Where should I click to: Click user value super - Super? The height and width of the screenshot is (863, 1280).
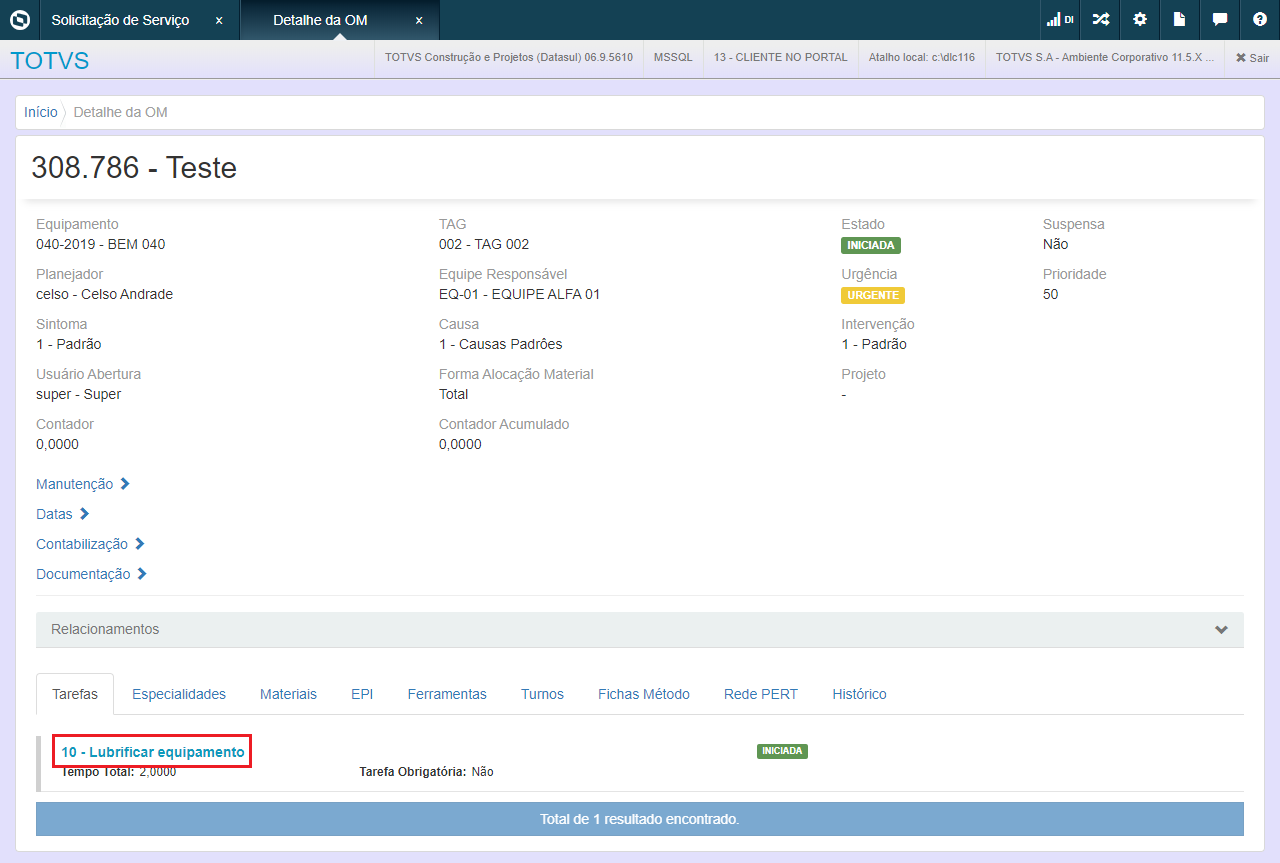coord(79,394)
